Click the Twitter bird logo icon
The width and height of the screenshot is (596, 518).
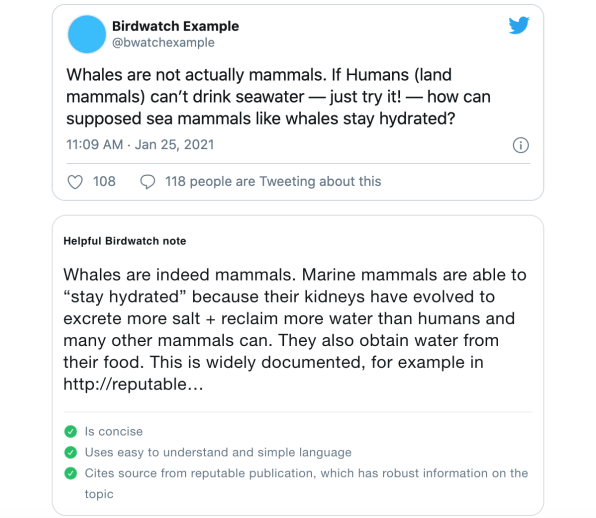pos(519,25)
